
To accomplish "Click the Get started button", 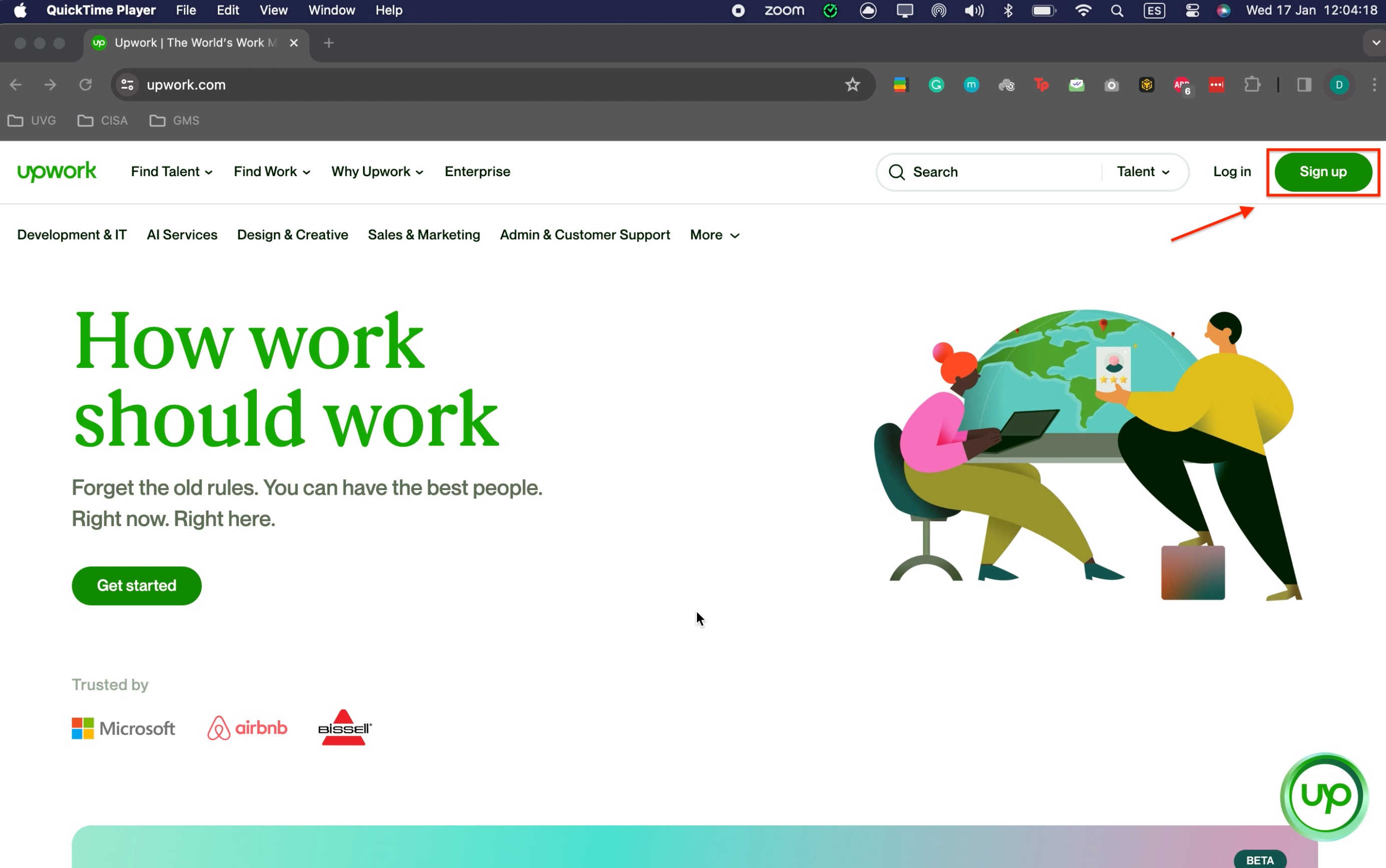I will [137, 586].
